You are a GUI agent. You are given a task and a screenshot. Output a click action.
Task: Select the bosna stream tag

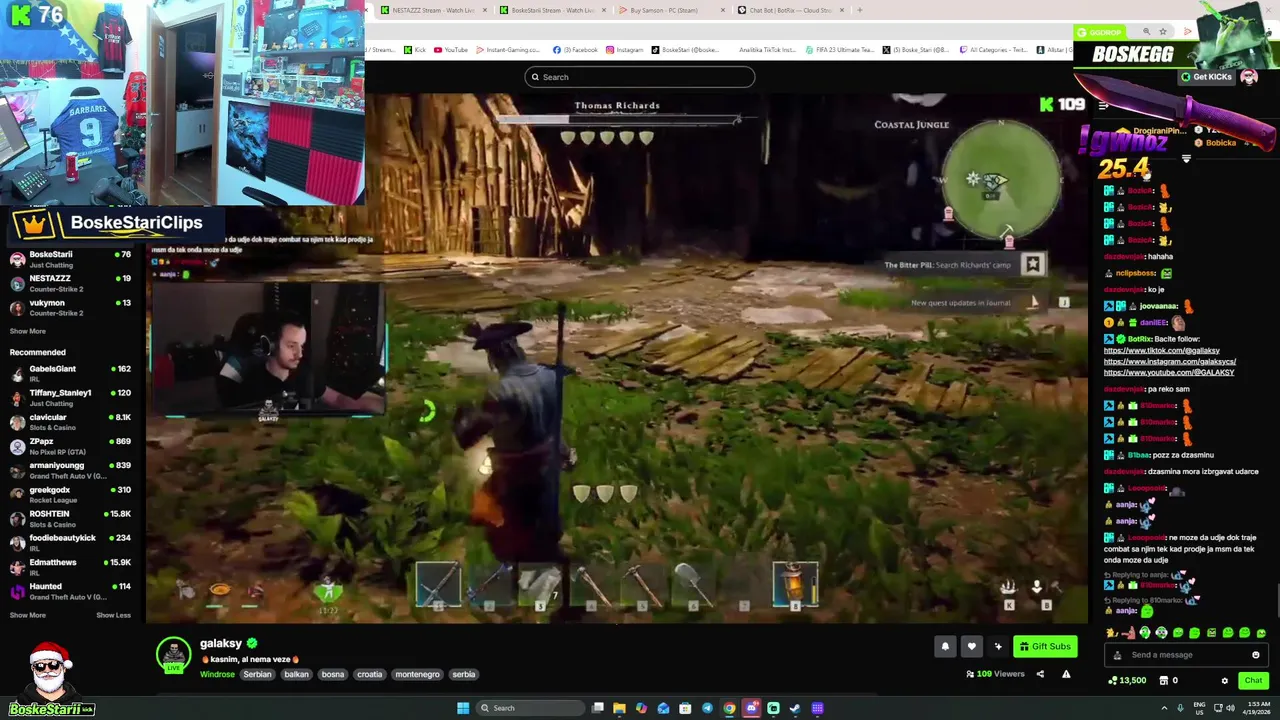pyautogui.click(x=333, y=674)
